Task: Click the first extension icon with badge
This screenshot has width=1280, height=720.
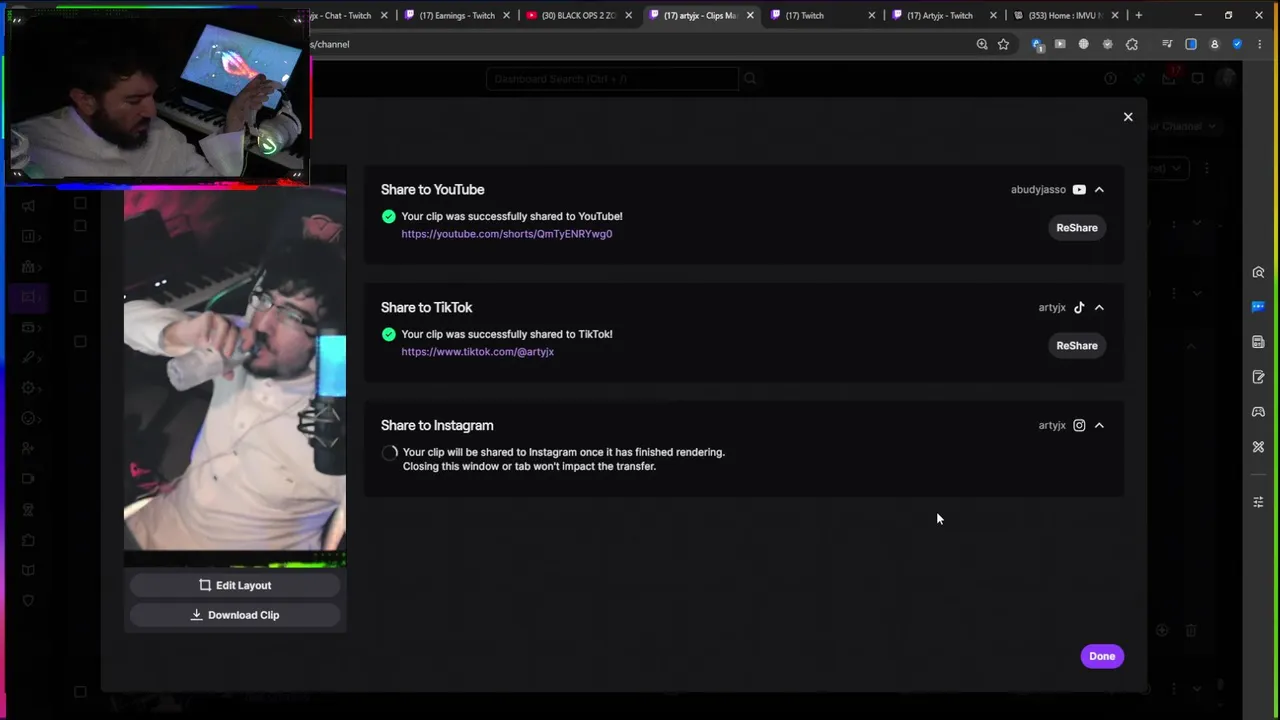Action: [1037, 44]
